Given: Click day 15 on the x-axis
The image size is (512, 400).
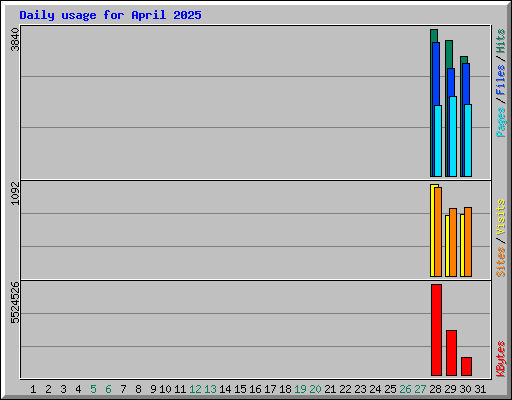Looking at the screenshot, I should coord(240,389).
